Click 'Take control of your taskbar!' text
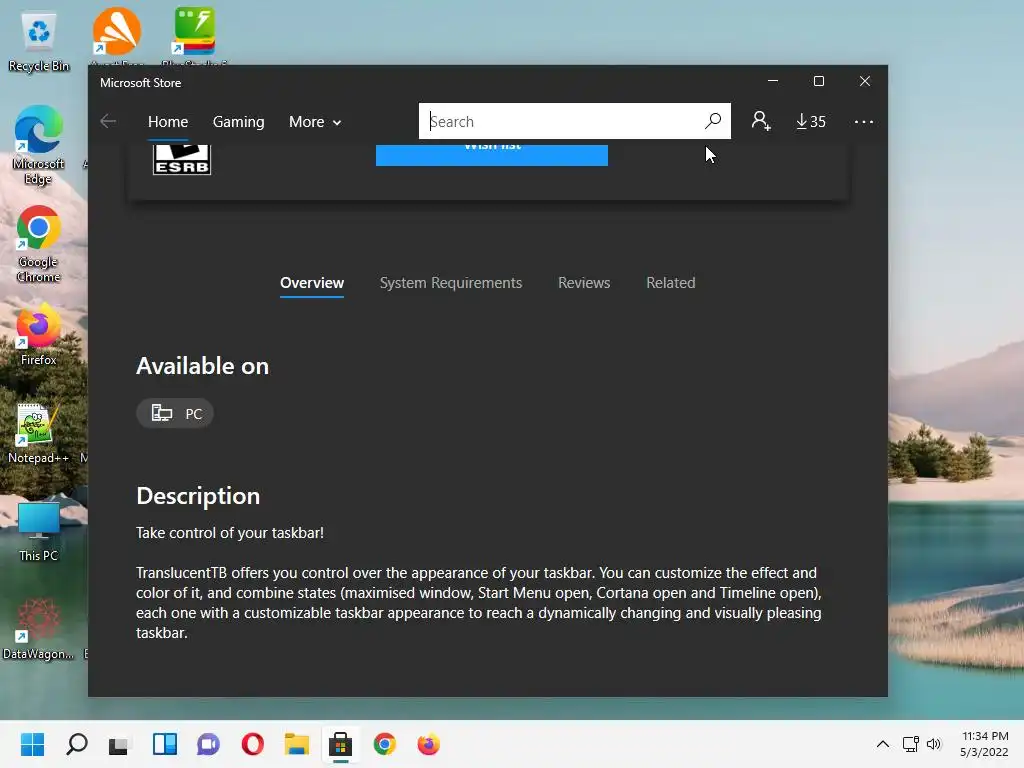1024x768 pixels. click(230, 533)
